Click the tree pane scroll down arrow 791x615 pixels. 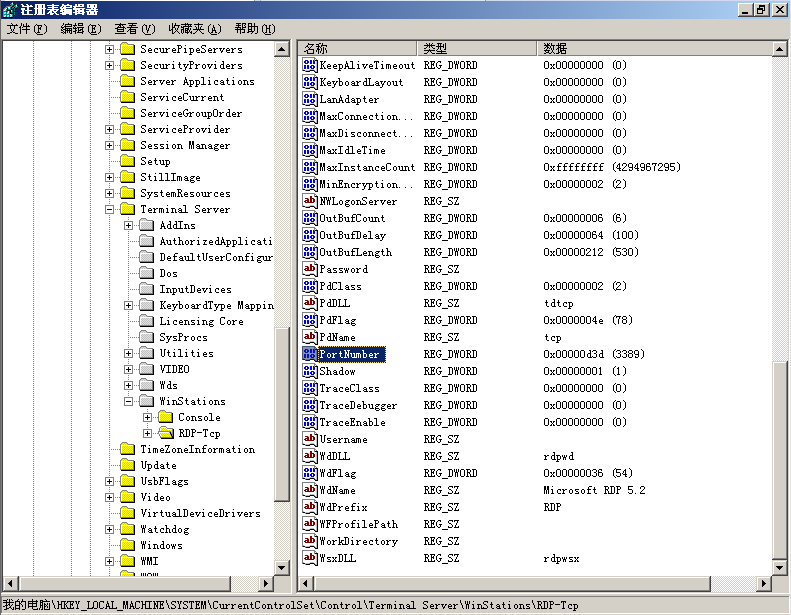[281, 568]
